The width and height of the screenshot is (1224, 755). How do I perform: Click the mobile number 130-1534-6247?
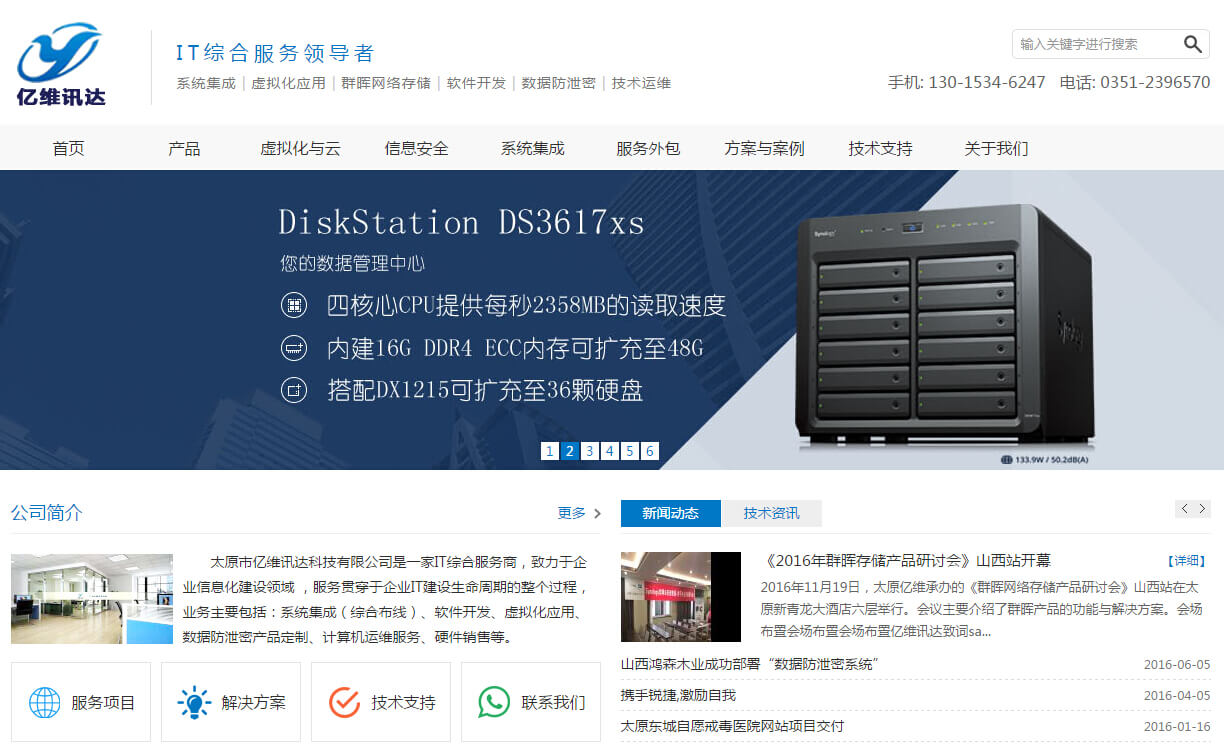click(987, 82)
